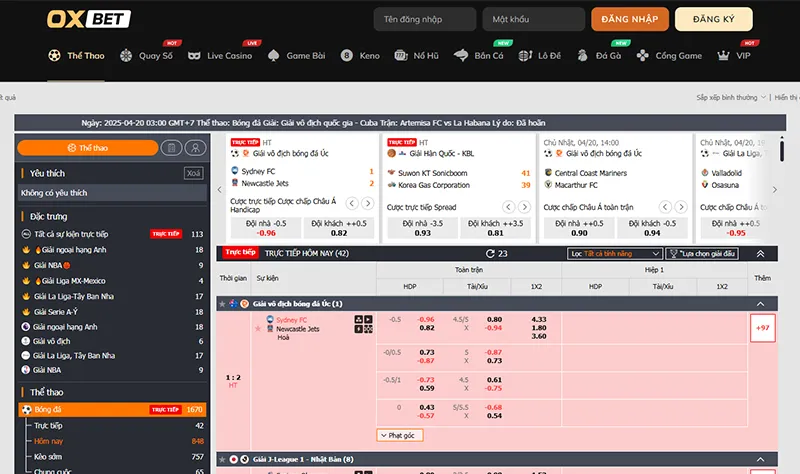Image resolution: width=800 pixels, height=474 pixels.
Task: Open grid pattern icon for Sydney FC match
Action: pyautogui.click(x=368, y=329)
